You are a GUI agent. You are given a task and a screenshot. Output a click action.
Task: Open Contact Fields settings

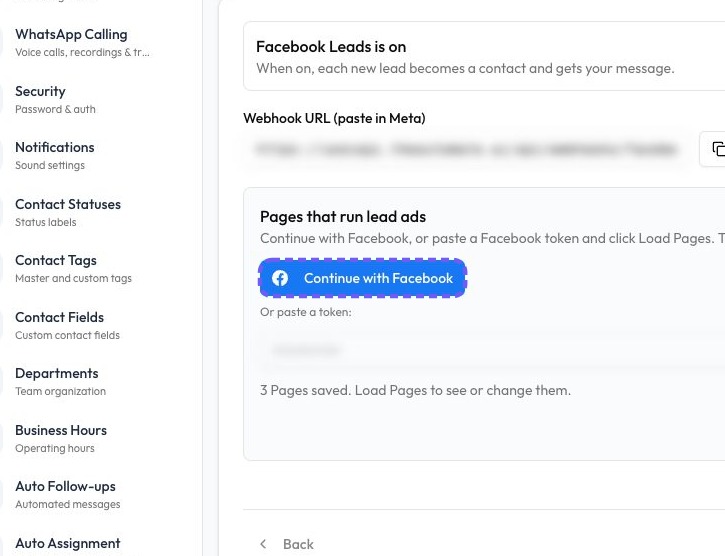[67, 326]
